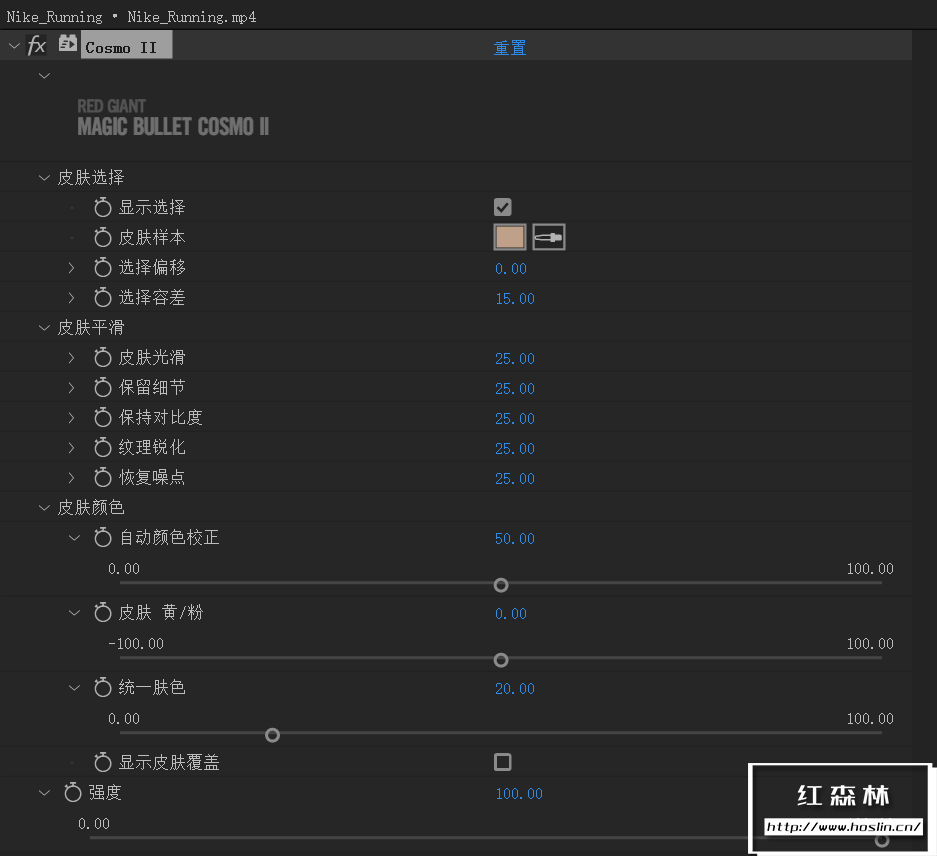Viewport: 937px width, 856px height.
Task: Expand the 选择偏移 parameter
Action: point(71,267)
